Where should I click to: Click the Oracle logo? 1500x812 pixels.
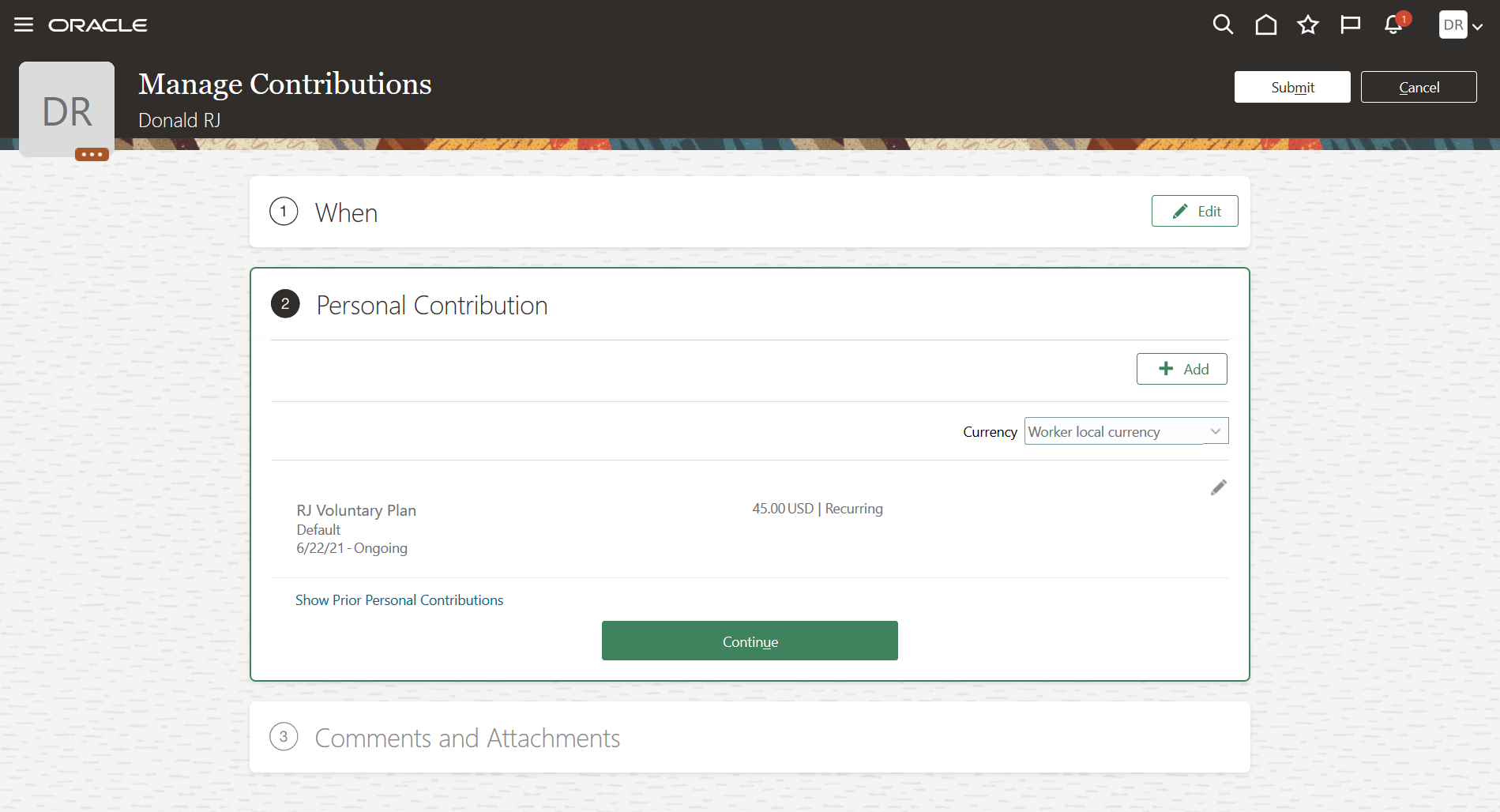[x=98, y=25]
